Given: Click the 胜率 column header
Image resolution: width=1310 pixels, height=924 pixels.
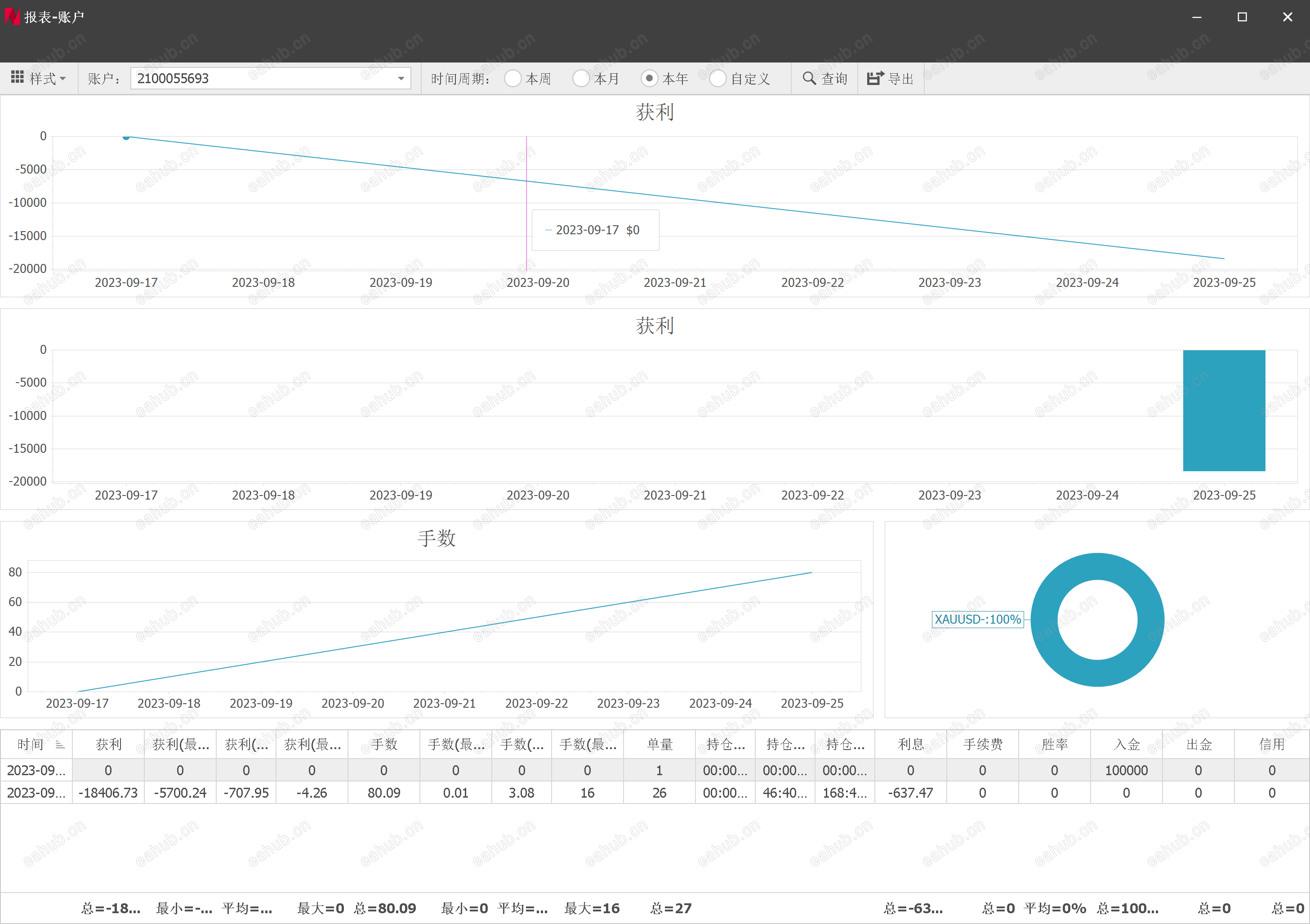Looking at the screenshot, I should [x=1054, y=745].
